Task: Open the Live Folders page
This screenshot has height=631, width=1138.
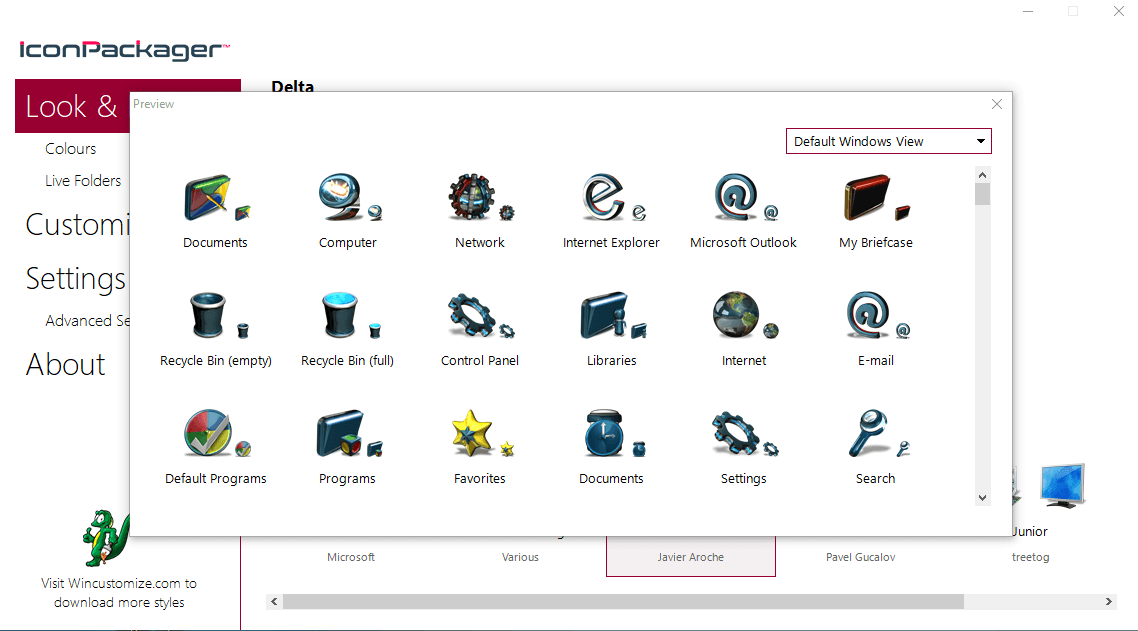Action: click(83, 180)
